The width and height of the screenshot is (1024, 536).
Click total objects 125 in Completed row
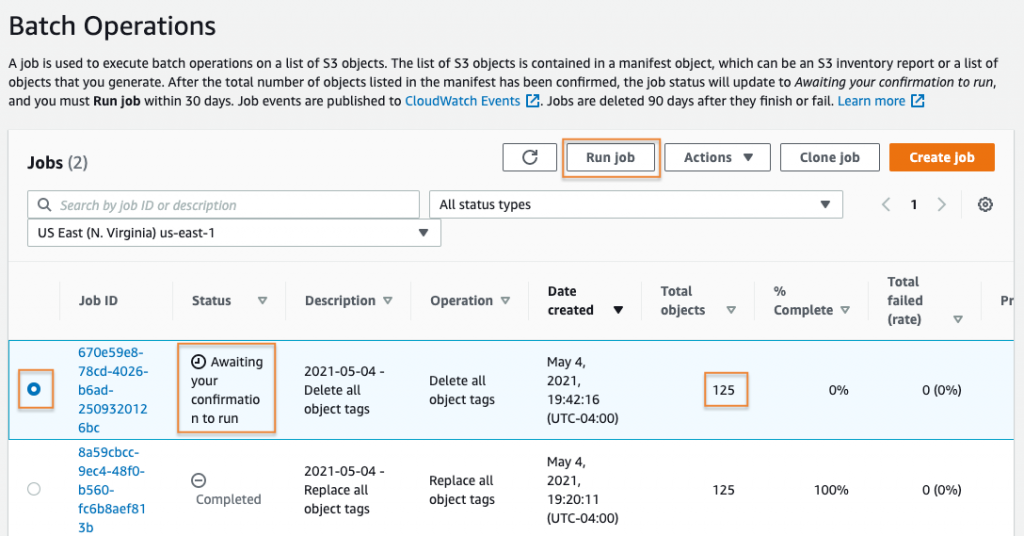724,490
